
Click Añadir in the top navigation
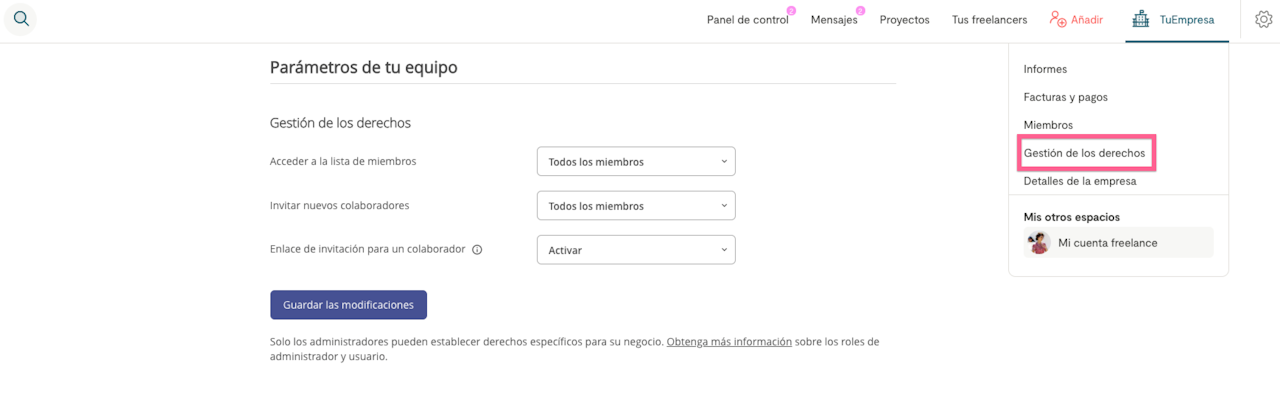1087,20
